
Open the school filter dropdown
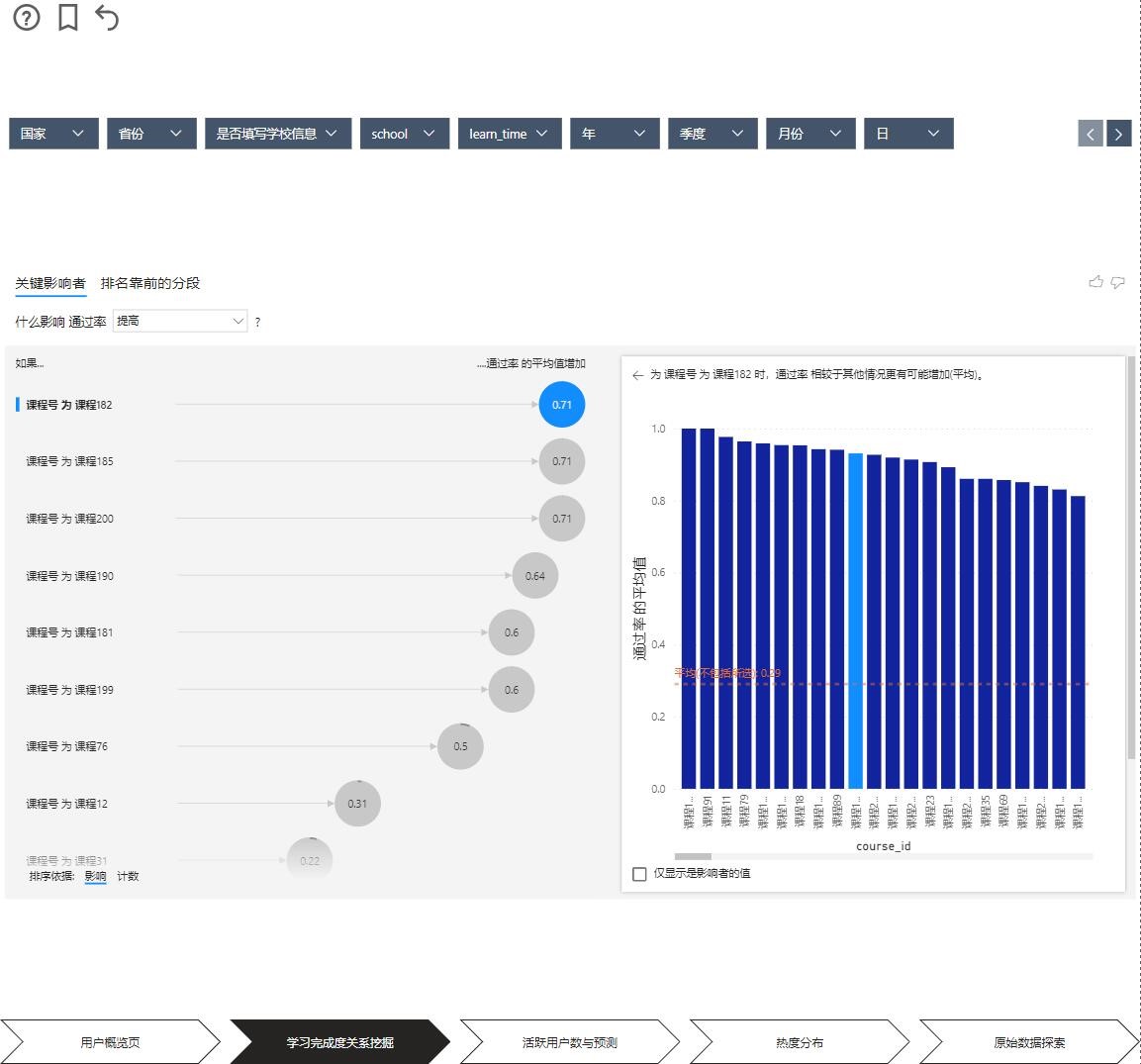pyautogui.click(x=404, y=134)
